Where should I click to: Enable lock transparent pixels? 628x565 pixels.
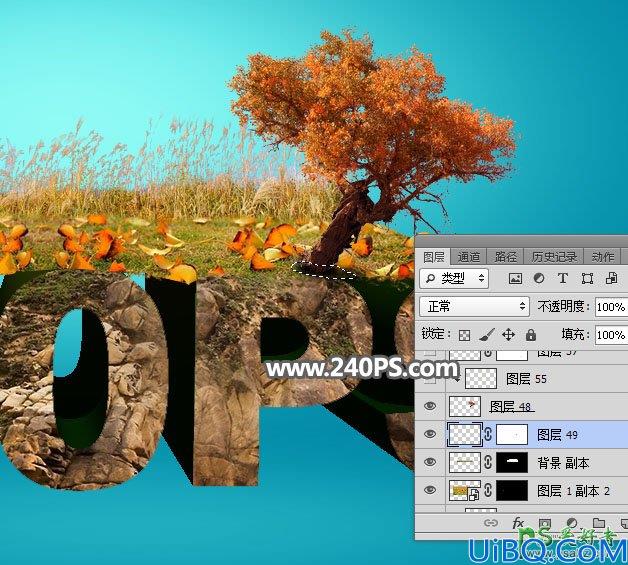coord(465,335)
